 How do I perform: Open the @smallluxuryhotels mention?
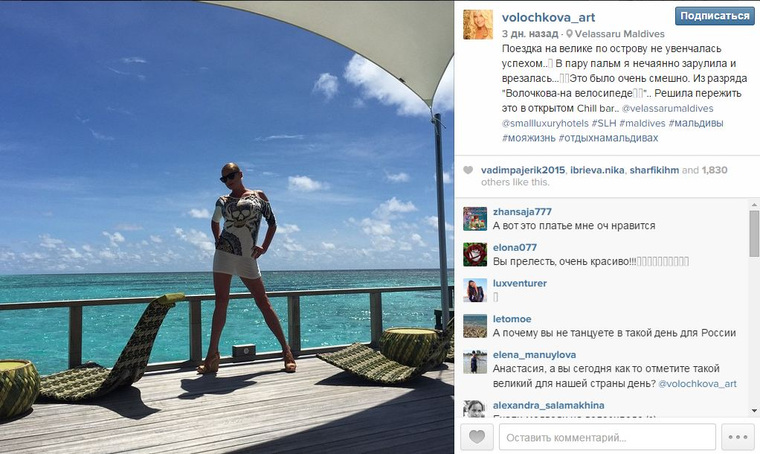point(545,123)
